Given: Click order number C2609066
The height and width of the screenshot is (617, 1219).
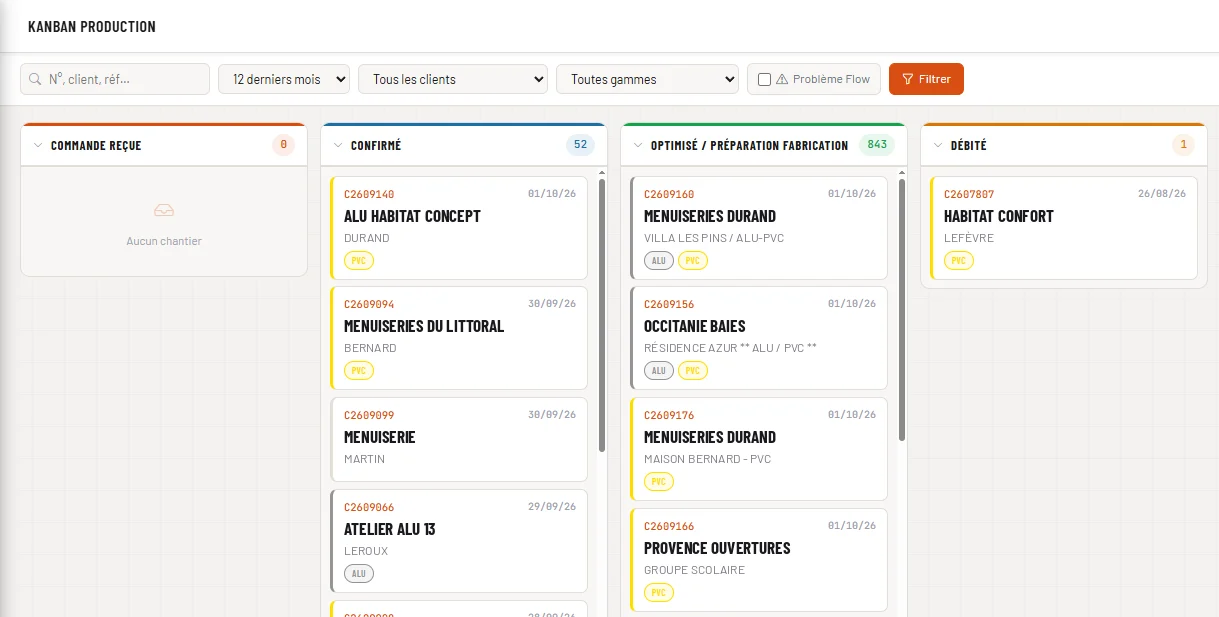Looking at the screenshot, I should (x=369, y=507).
